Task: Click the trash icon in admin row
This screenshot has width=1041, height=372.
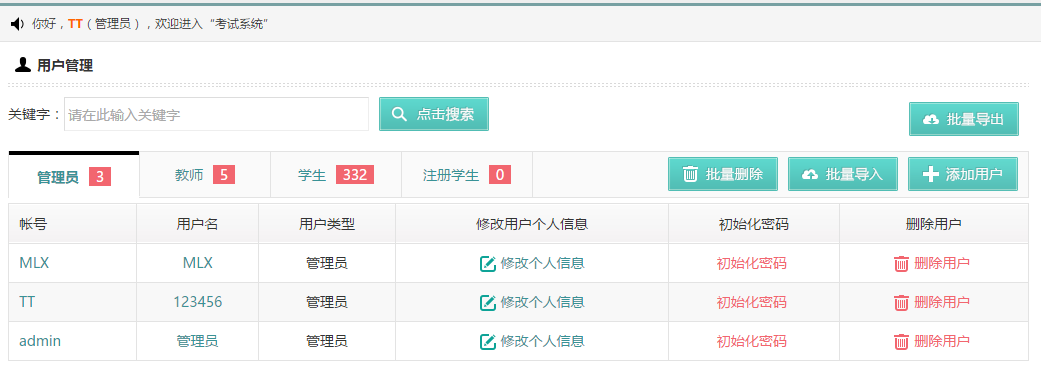Action: coord(901,342)
